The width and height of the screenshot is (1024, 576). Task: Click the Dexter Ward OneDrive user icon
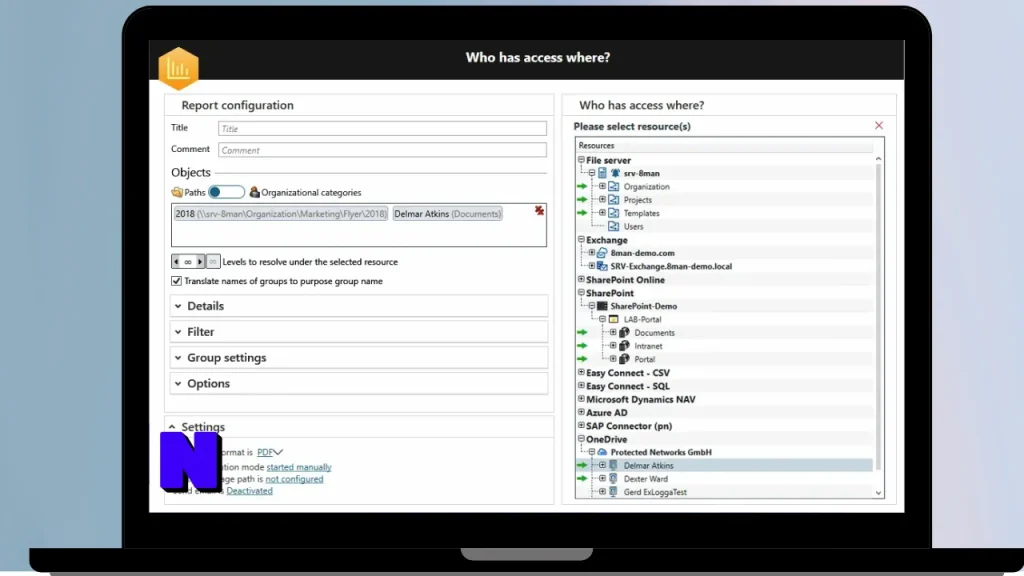(613, 479)
